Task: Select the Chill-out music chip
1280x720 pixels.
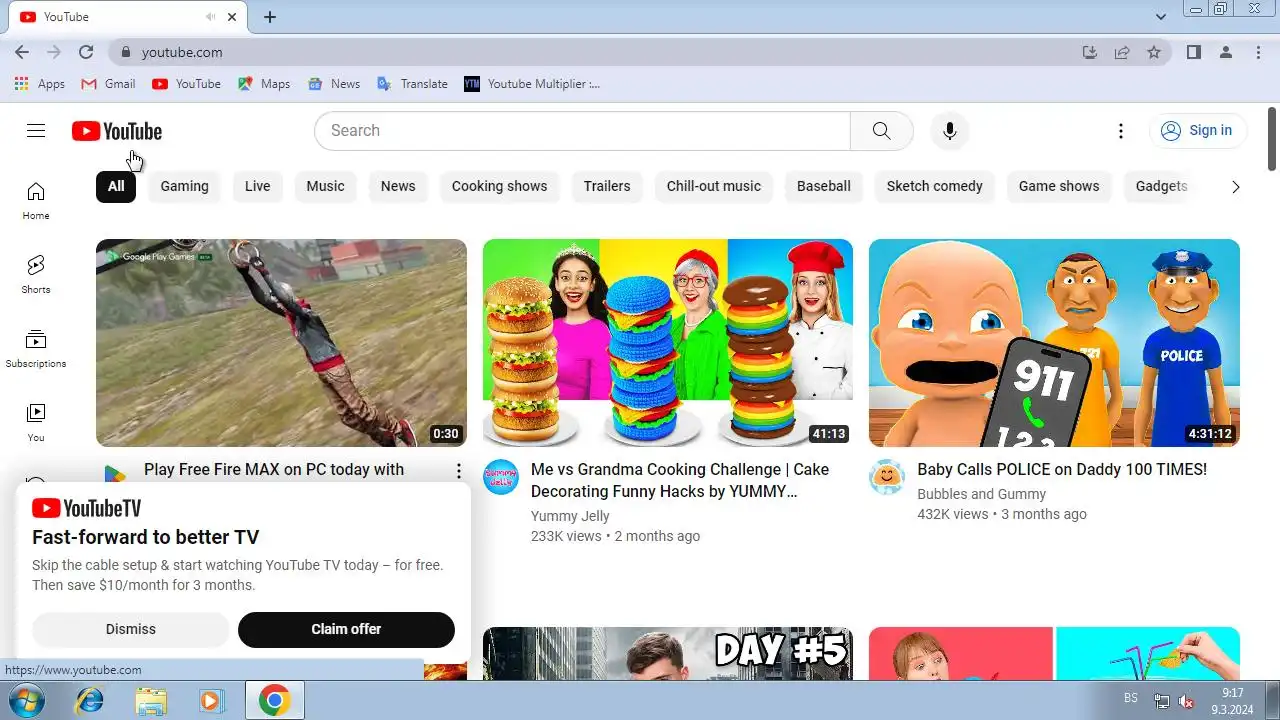Action: click(x=714, y=186)
